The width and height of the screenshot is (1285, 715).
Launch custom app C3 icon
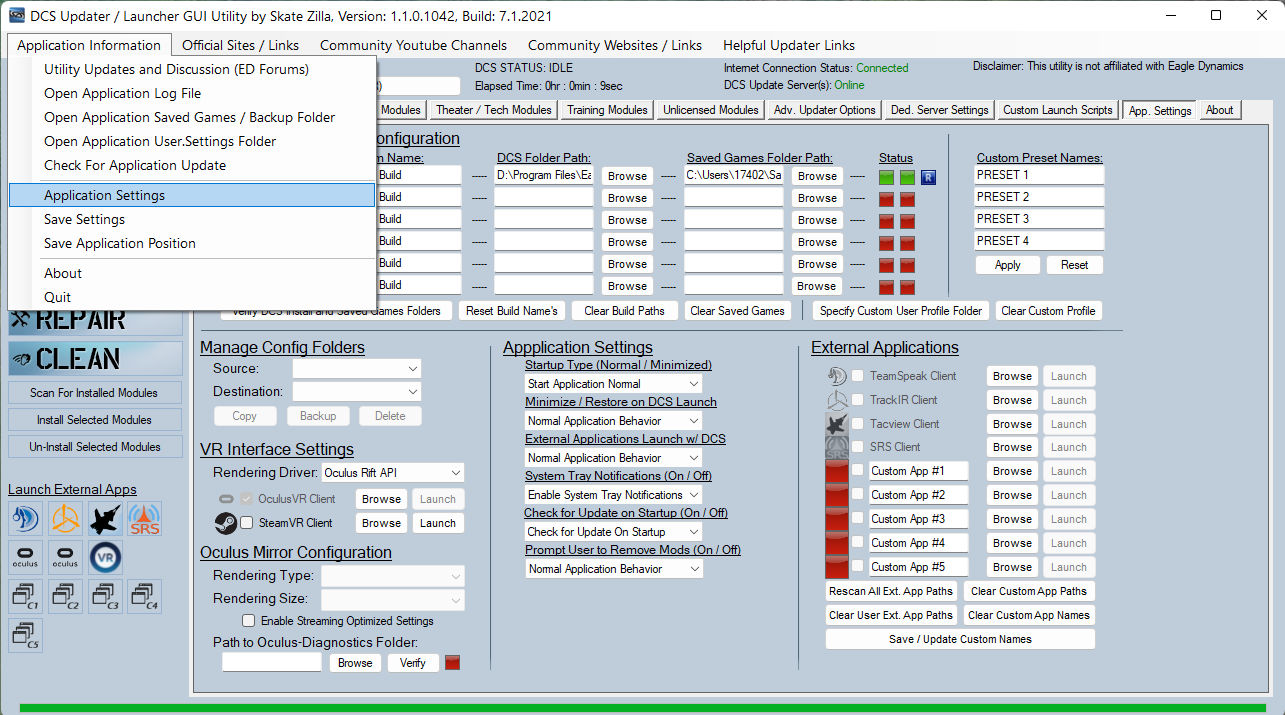[105, 597]
